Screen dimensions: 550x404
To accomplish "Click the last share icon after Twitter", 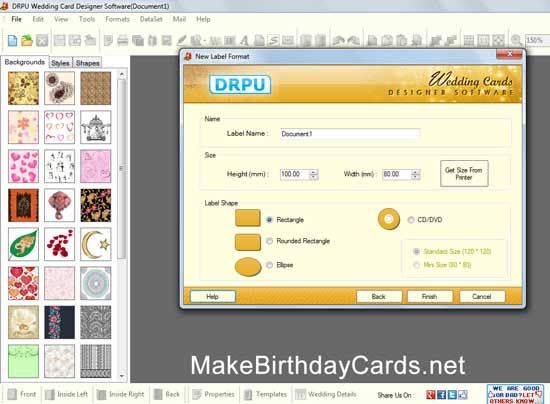I will [x=463, y=395].
